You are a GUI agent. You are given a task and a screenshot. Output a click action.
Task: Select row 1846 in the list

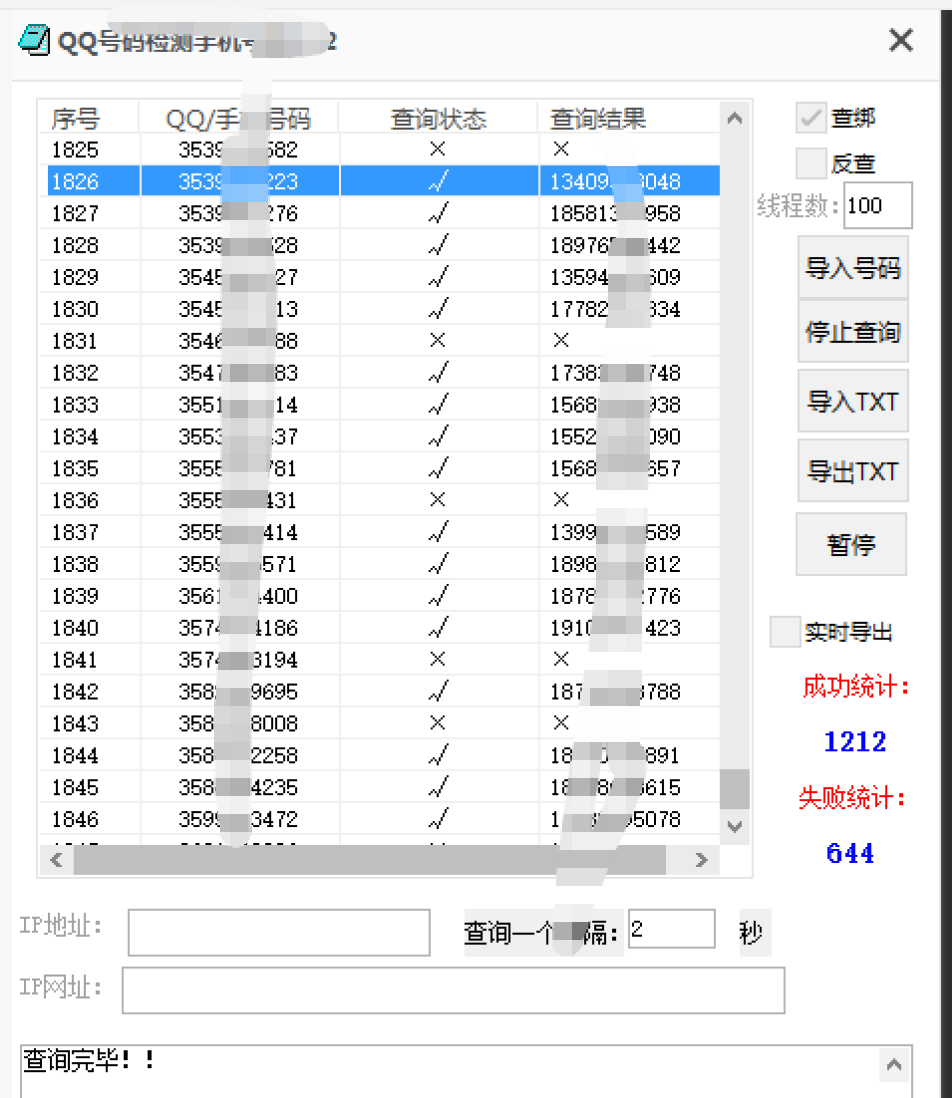(x=380, y=819)
